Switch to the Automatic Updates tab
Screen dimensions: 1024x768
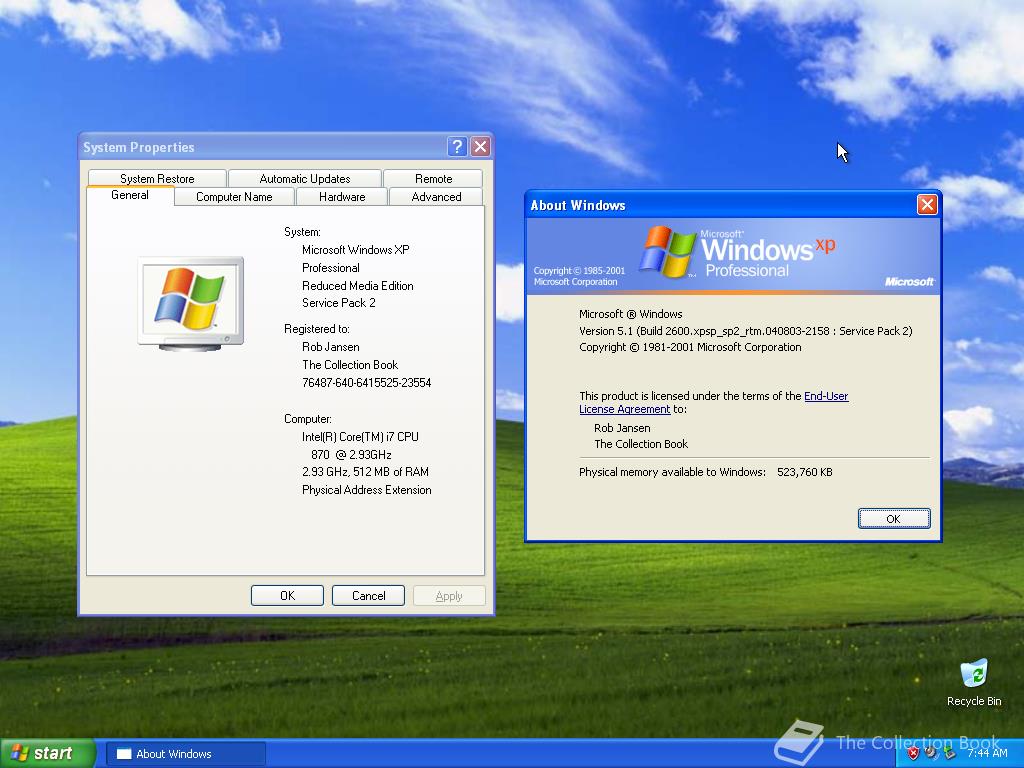[x=305, y=178]
